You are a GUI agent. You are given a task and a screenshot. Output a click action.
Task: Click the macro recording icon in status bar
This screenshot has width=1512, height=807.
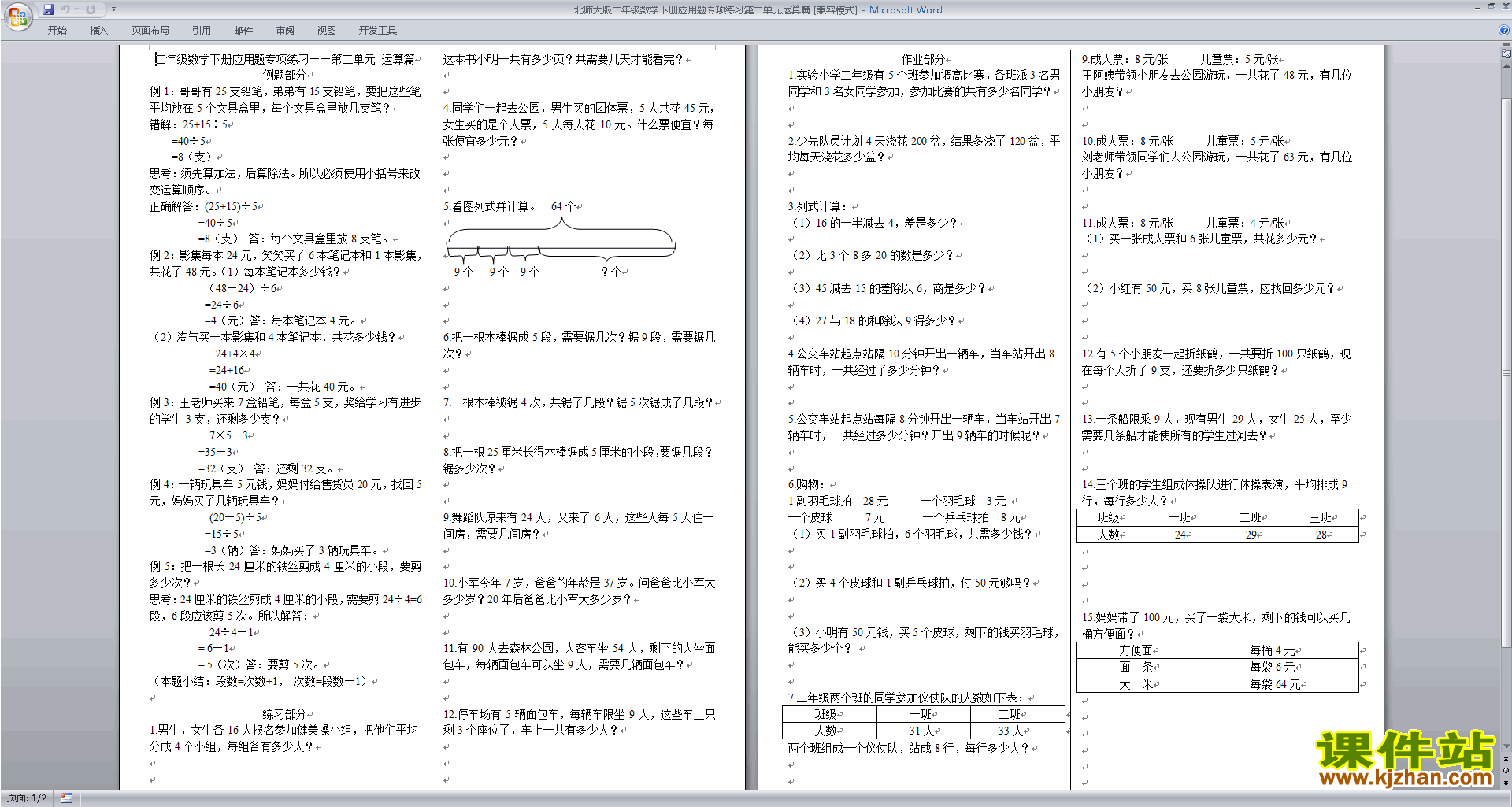67,798
